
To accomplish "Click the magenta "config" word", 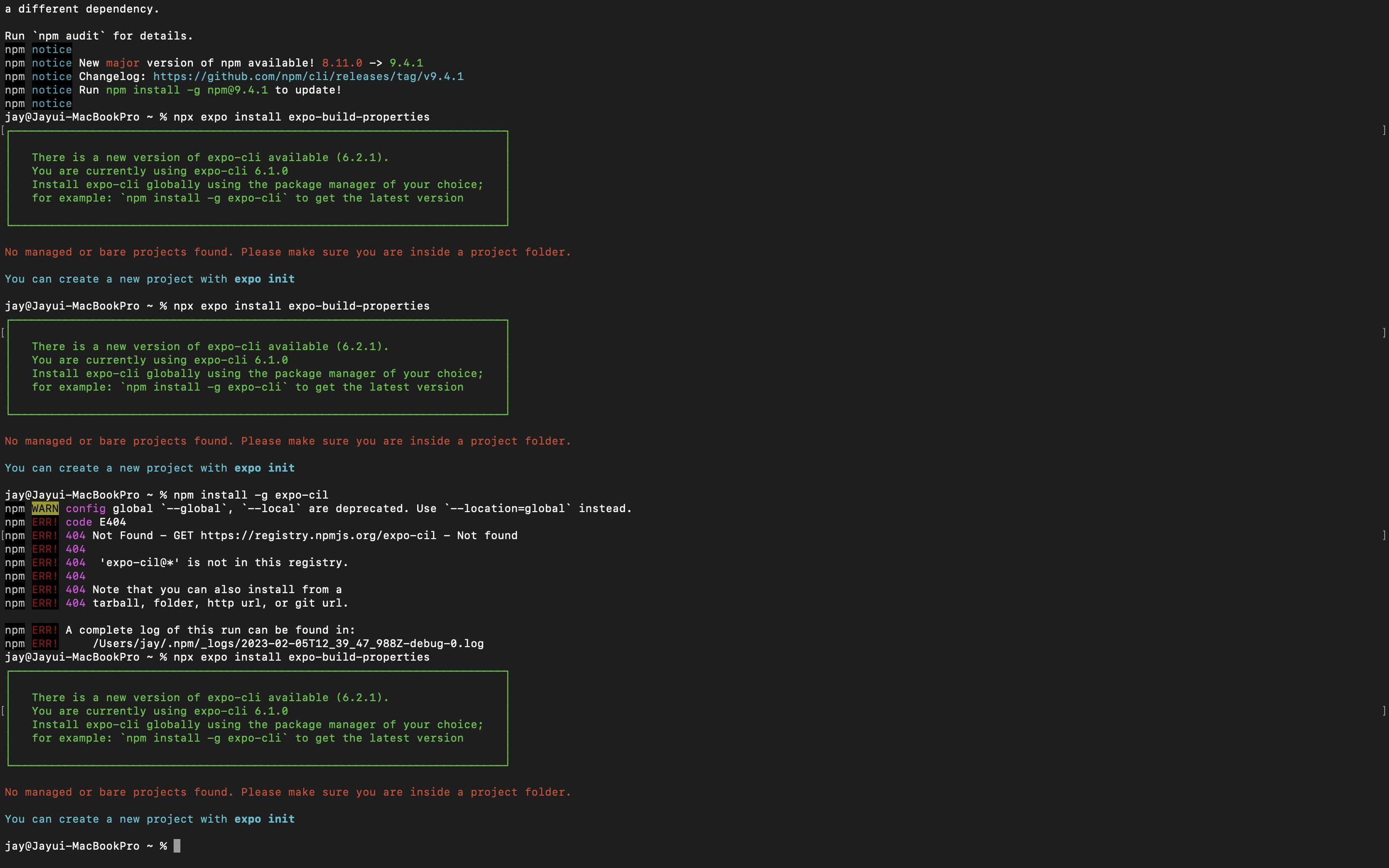I will (85, 509).
